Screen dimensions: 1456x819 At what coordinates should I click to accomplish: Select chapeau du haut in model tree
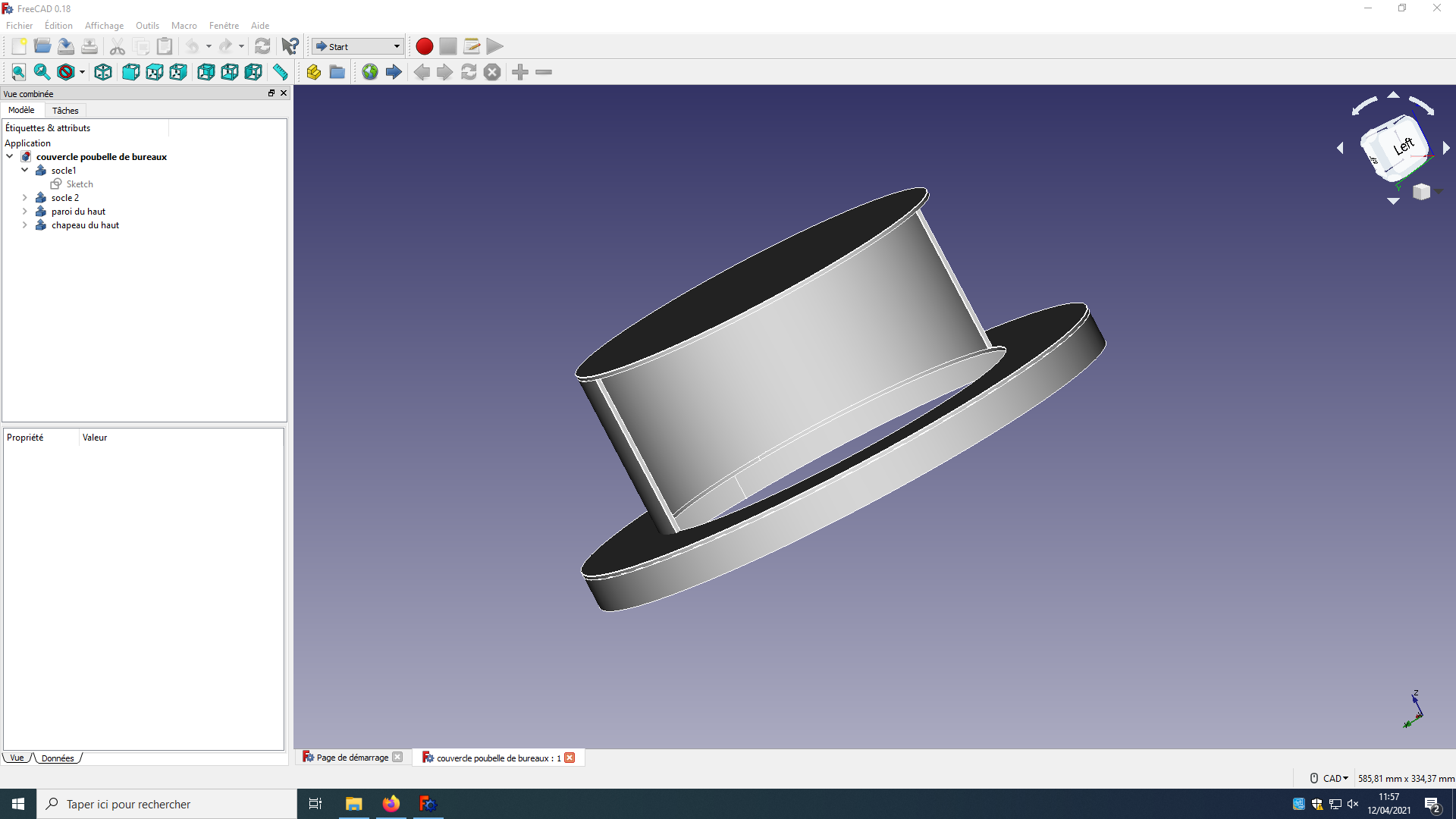[x=85, y=225]
